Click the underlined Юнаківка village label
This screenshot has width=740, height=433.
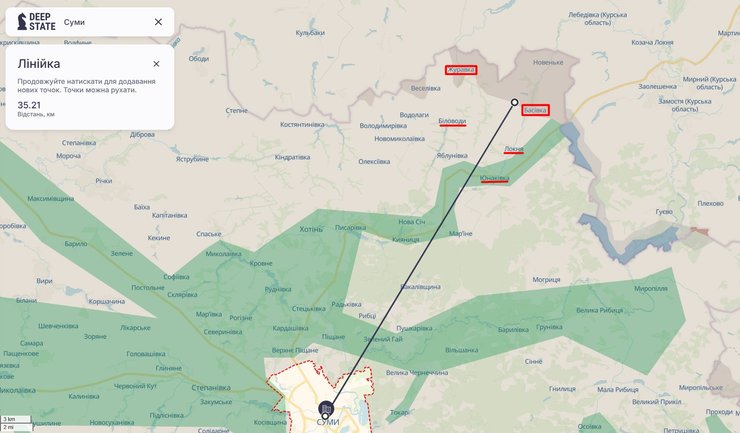coord(494,178)
